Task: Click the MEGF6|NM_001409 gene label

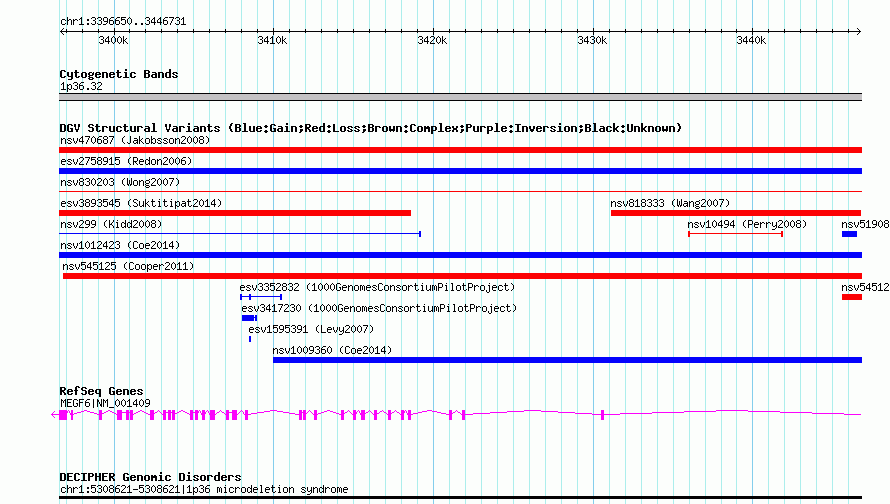Action: [x=105, y=404]
